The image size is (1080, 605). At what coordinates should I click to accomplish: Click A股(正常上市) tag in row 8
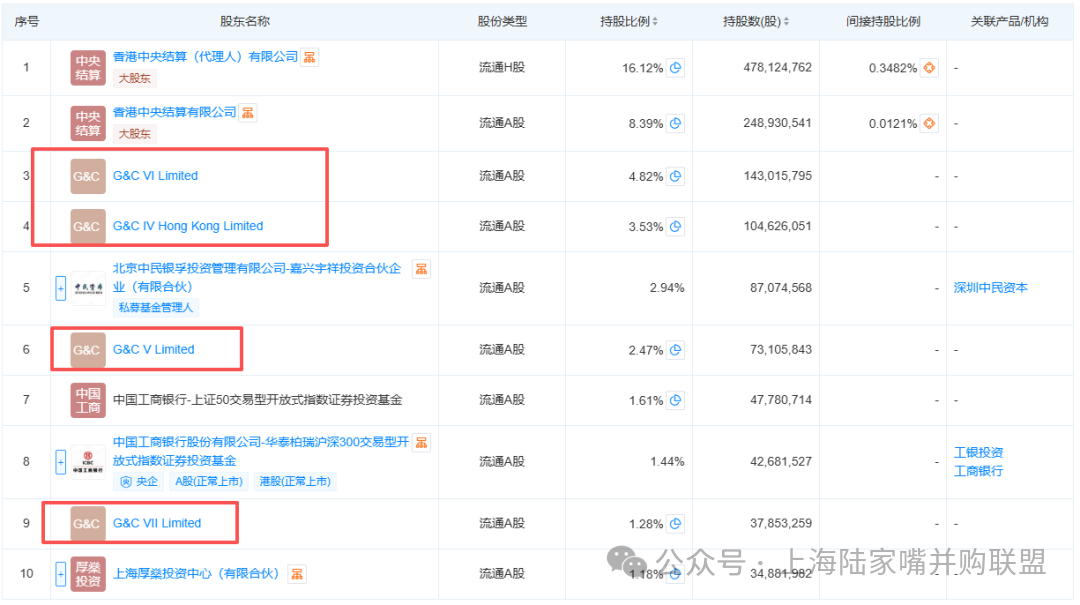pyautogui.click(x=209, y=482)
